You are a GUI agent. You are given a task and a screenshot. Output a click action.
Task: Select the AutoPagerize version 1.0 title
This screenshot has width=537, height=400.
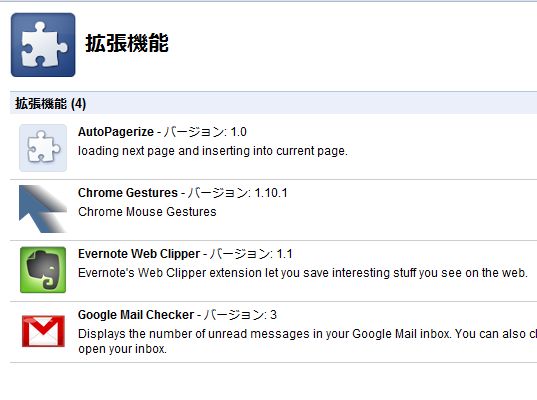tap(162, 132)
